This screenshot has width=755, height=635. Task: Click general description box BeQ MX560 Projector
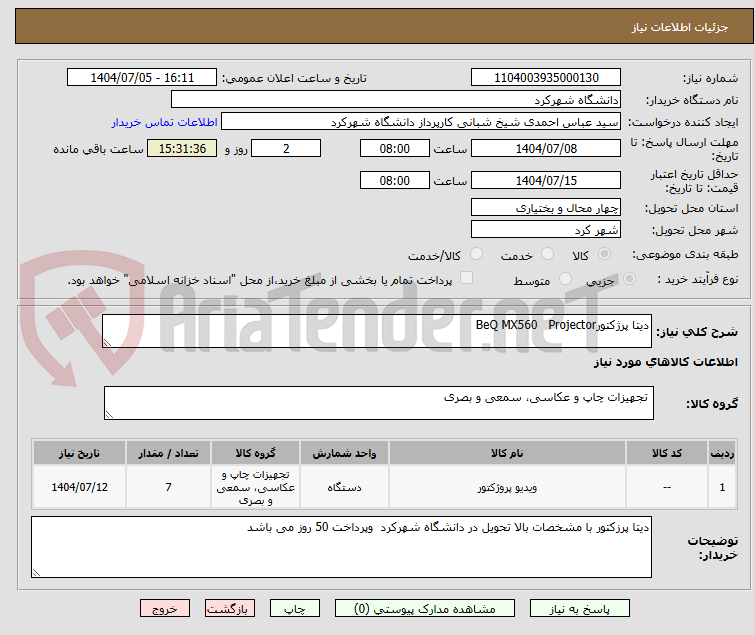(377, 331)
